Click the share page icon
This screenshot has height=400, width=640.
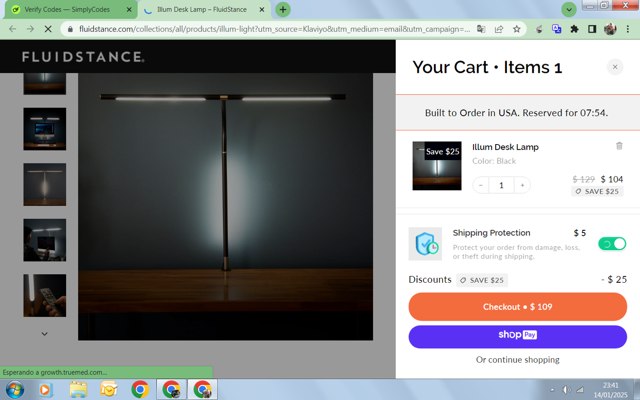tap(499, 29)
